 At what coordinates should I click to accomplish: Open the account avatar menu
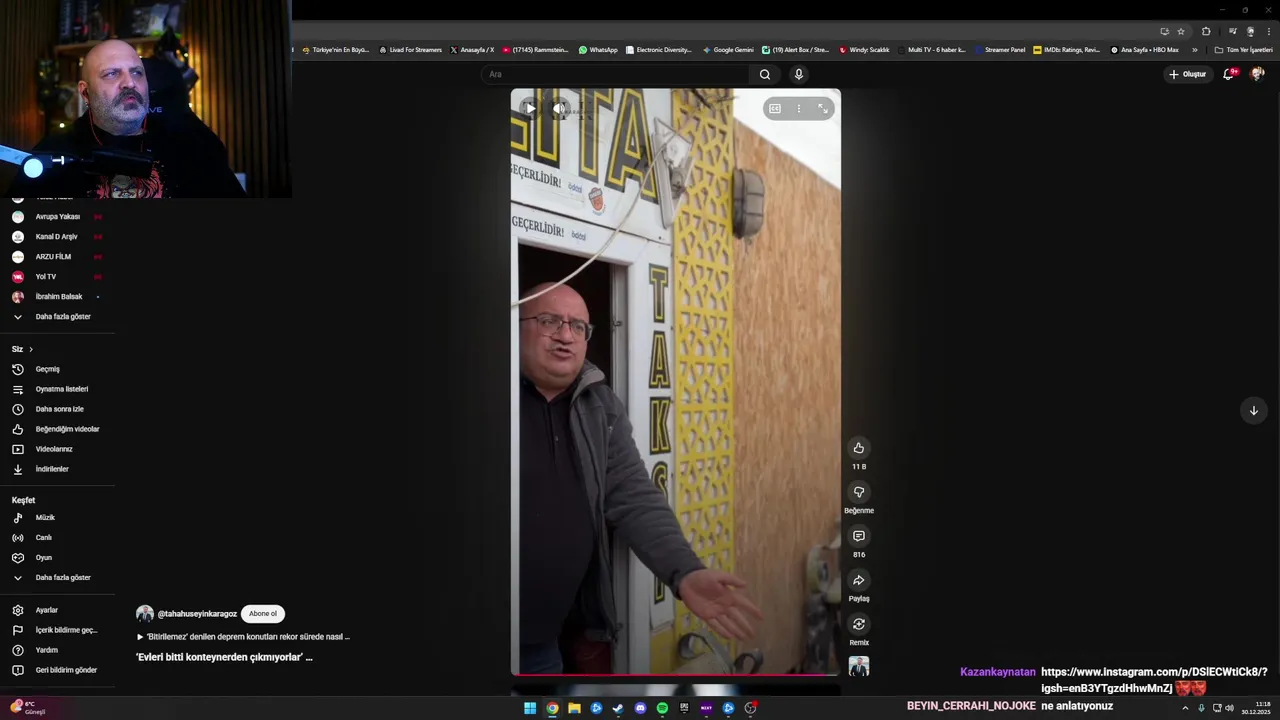click(1257, 74)
